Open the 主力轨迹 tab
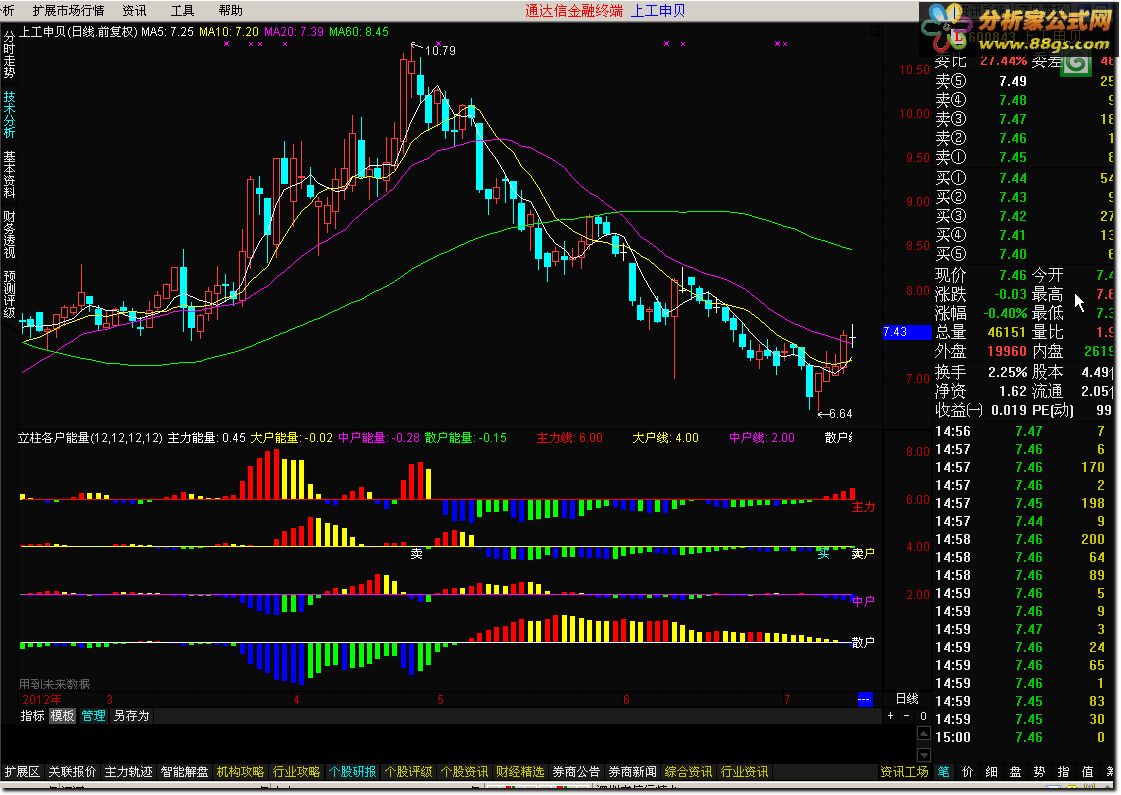 click(x=128, y=771)
